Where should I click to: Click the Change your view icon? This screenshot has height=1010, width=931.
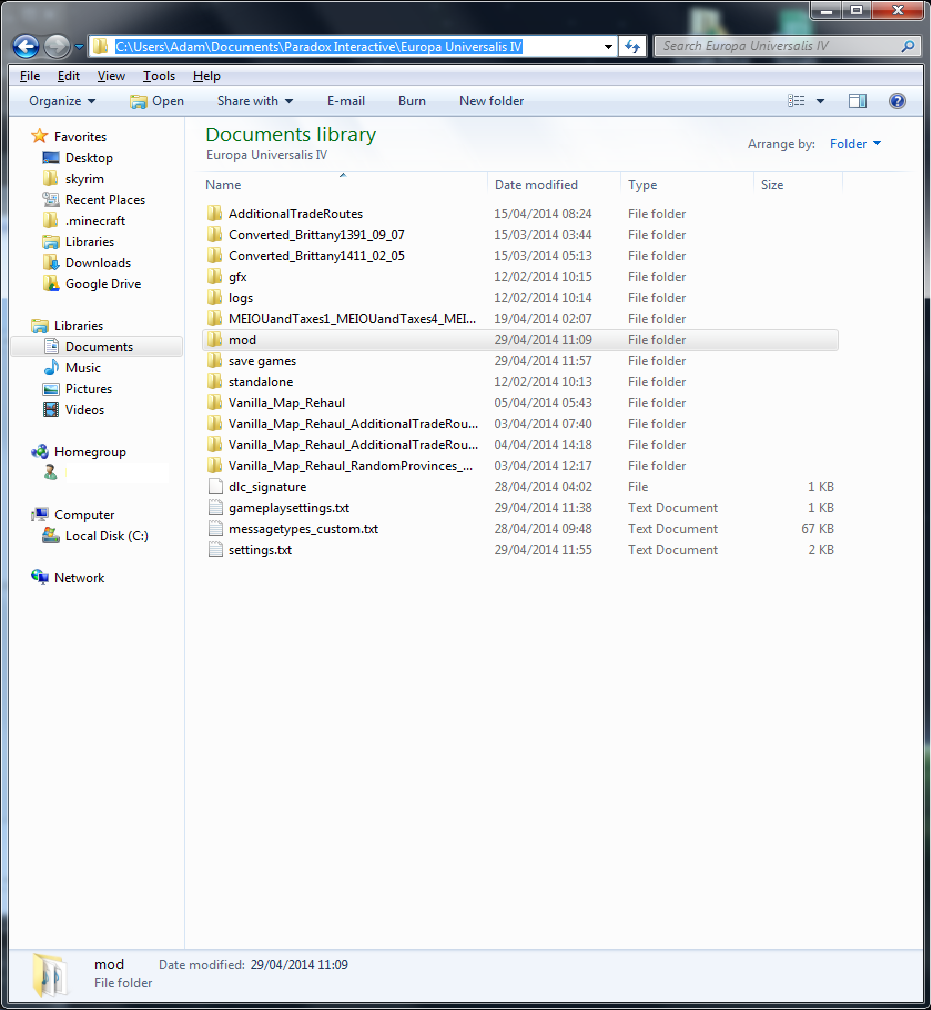[x=796, y=101]
